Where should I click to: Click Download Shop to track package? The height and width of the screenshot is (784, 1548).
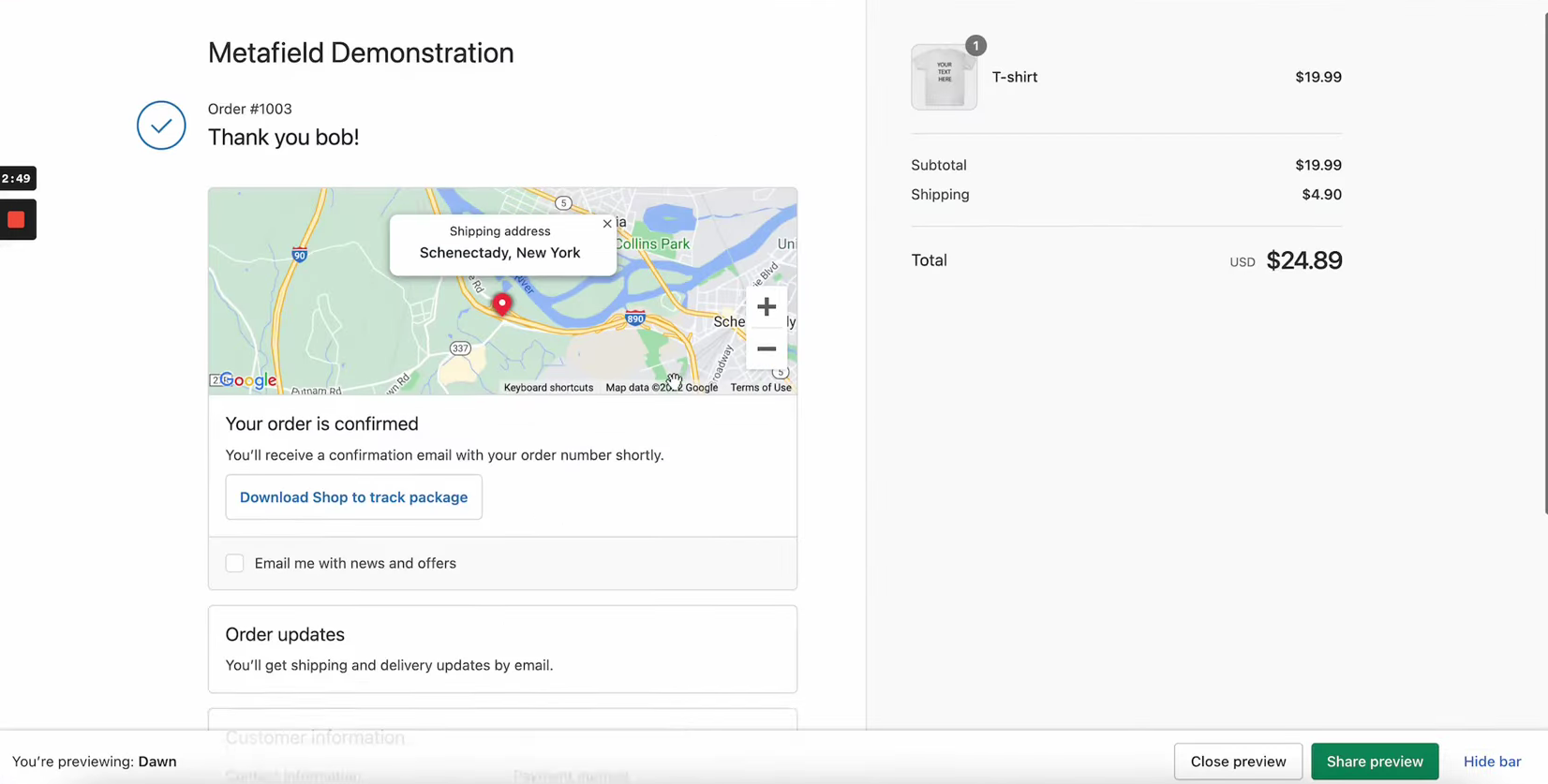click(x=353, y=497)
